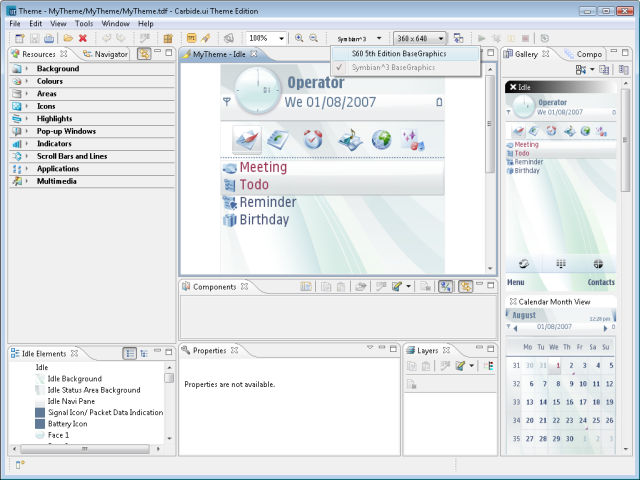Open the zoom percentage dropdown

pos(283,38)
